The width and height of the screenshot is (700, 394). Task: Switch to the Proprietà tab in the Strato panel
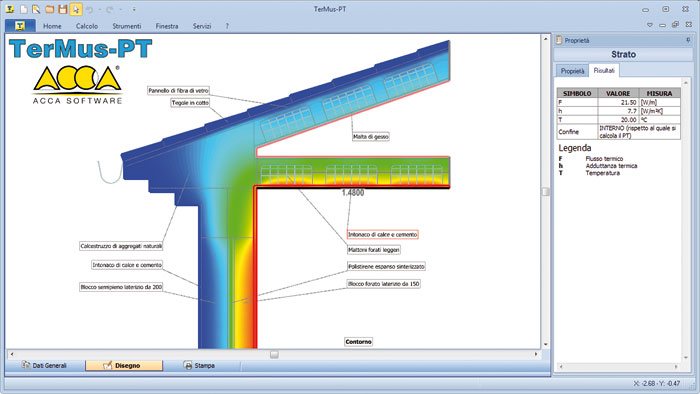tap(572, 71)
